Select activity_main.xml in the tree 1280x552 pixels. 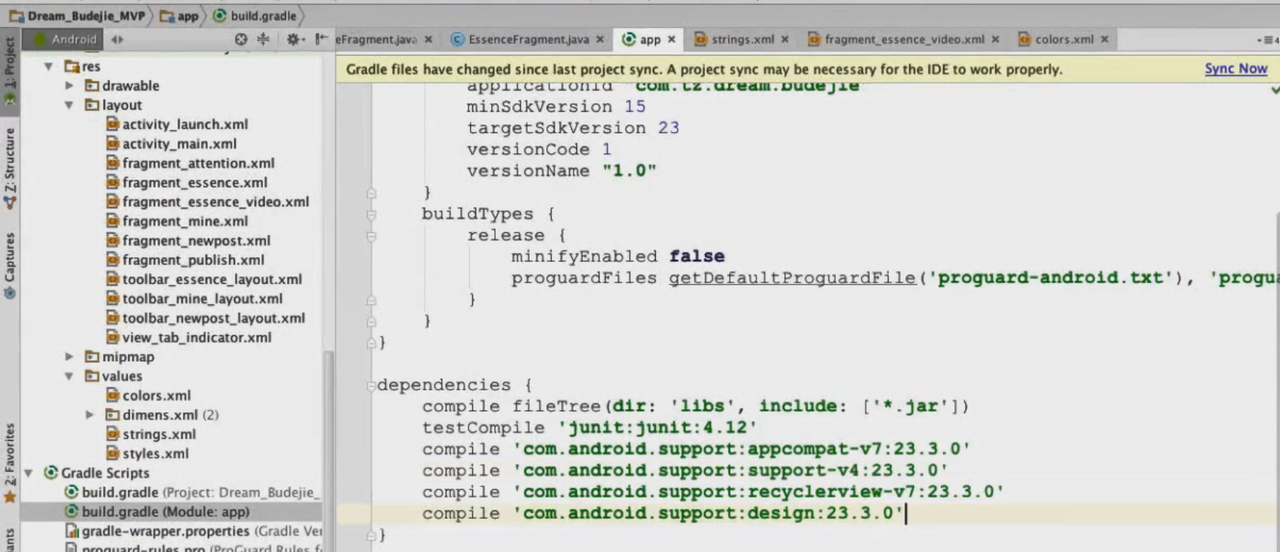(x=179, y=144)
